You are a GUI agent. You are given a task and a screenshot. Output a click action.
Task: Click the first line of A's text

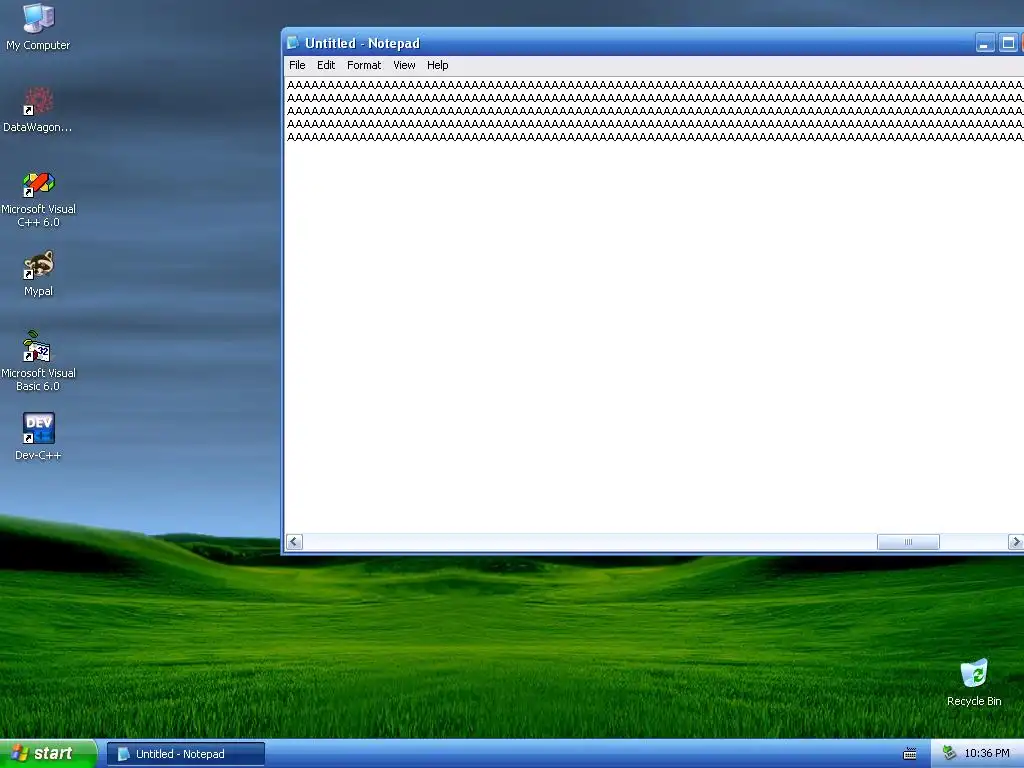(x=655, y=85)
